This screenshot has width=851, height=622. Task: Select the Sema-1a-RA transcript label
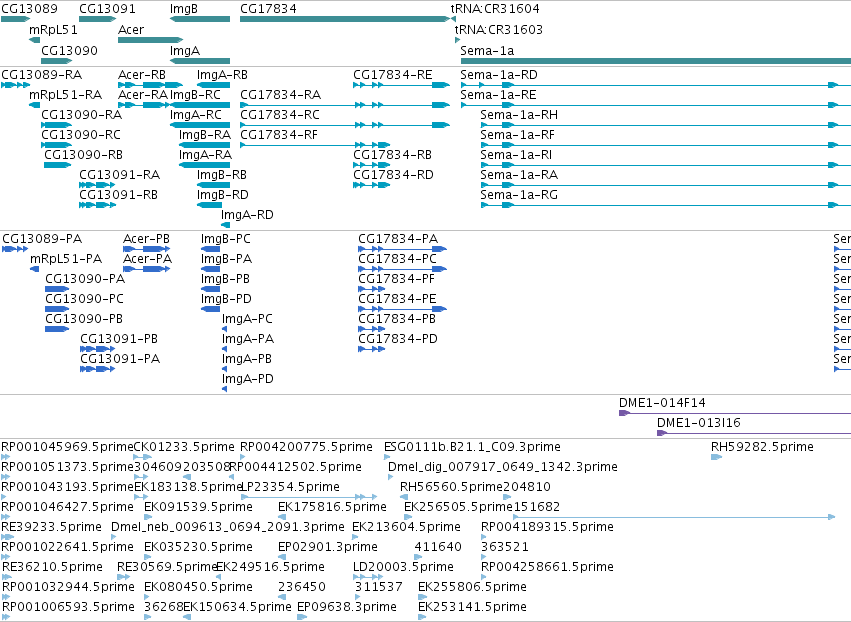point(519,175)
